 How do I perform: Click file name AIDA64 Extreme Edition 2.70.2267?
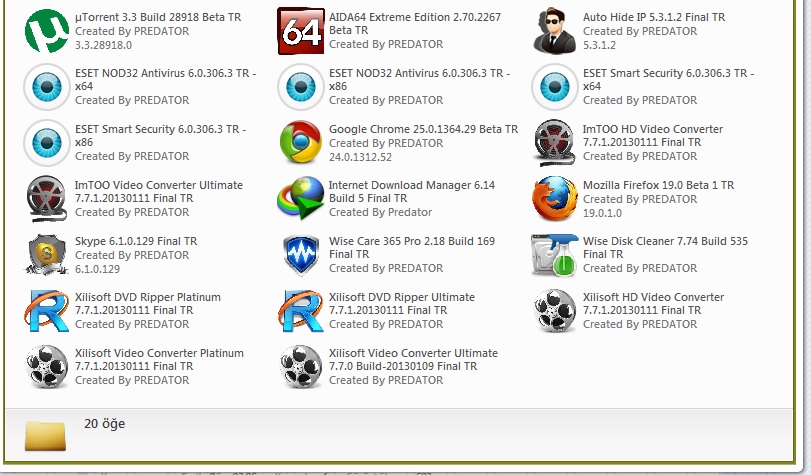tap(415, 17)
